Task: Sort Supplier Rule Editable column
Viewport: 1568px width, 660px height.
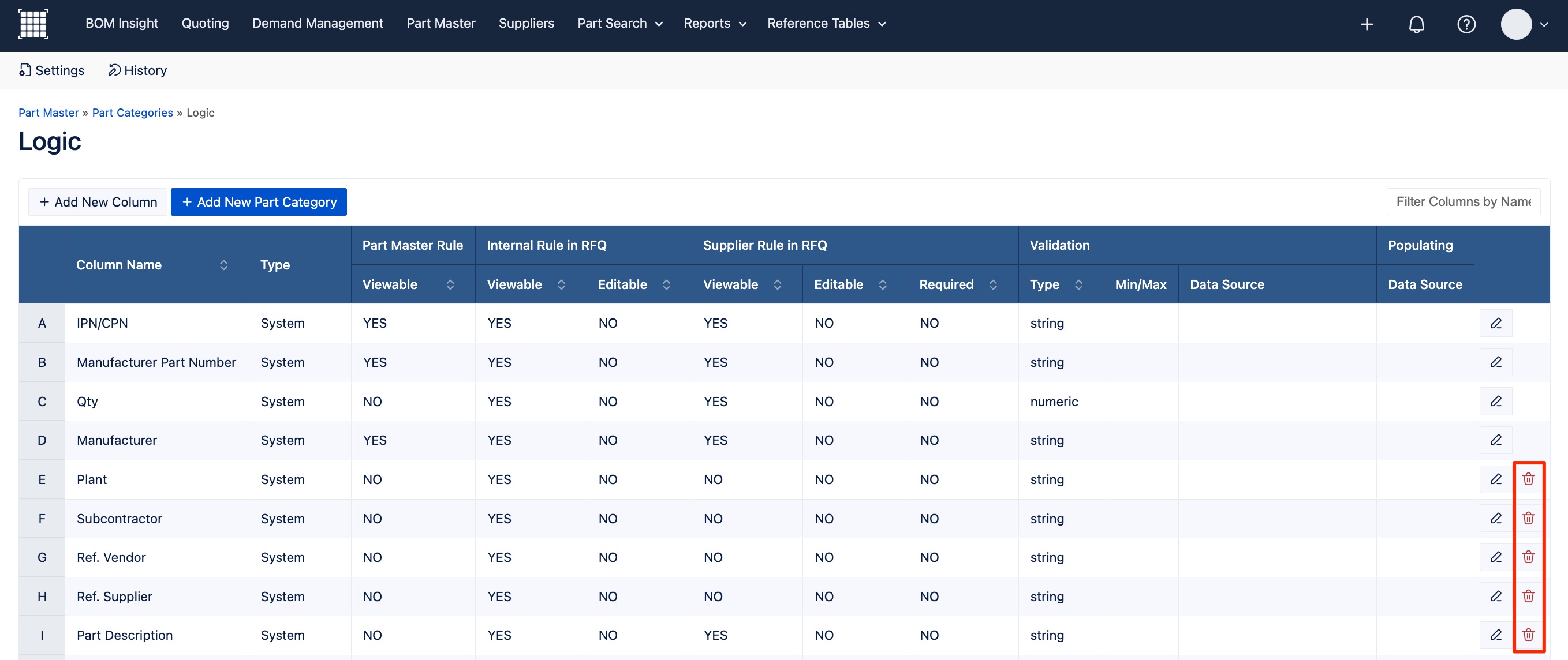Action: [x=883, y=284]
